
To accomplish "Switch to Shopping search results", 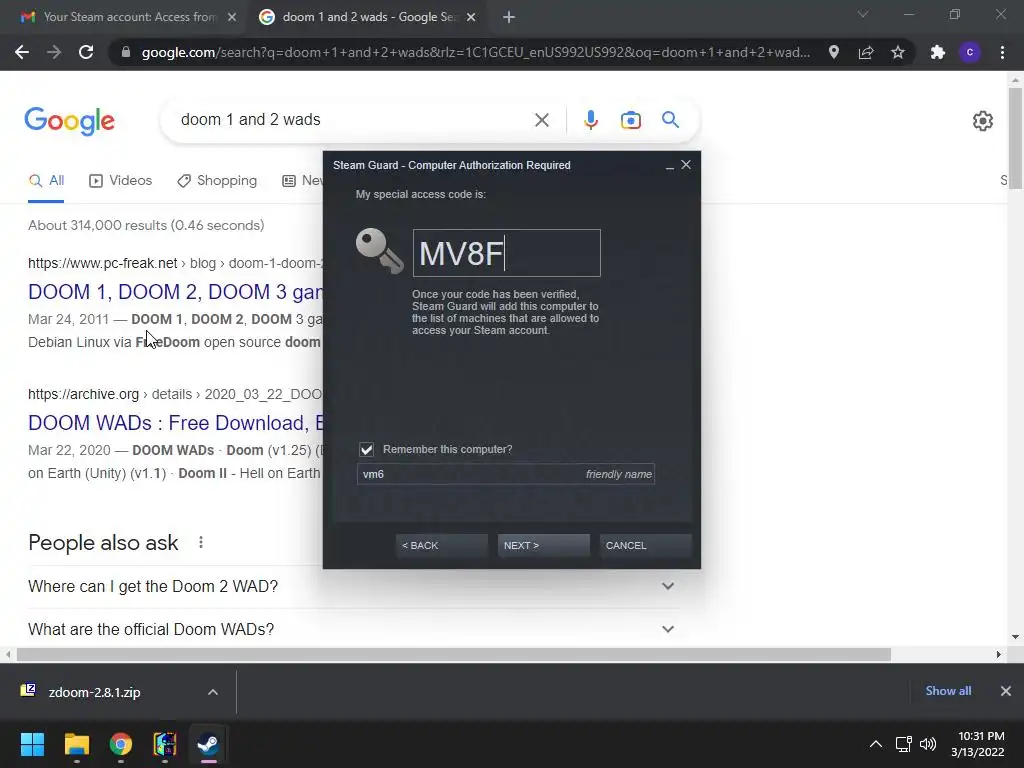I will [217, 181].
